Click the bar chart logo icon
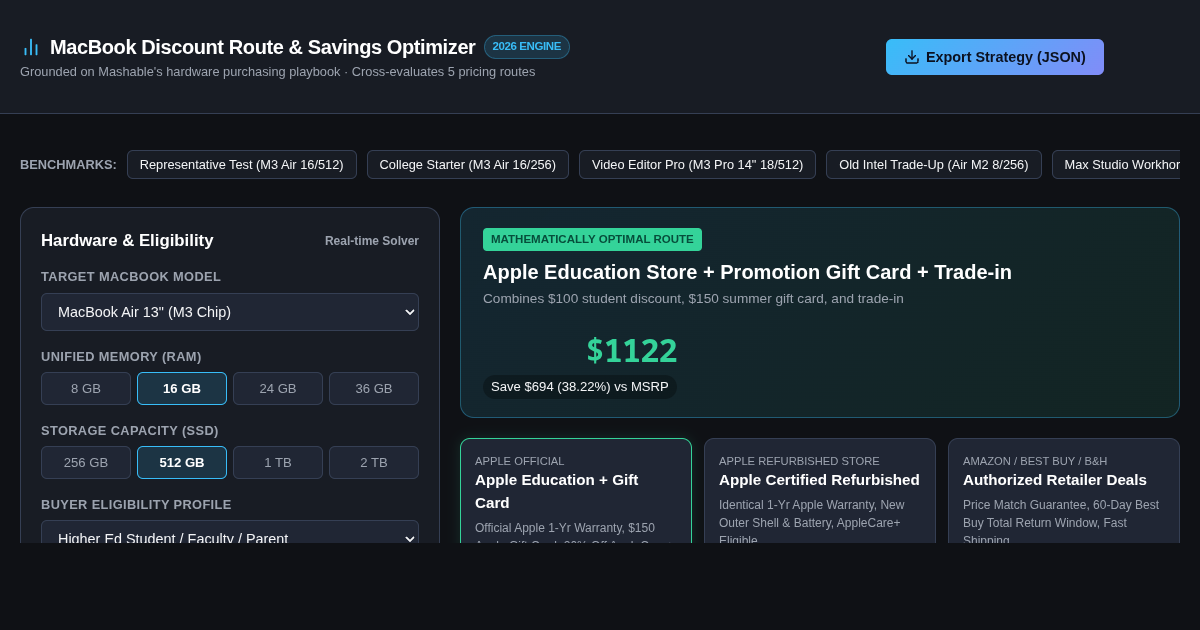 [30, 47]
